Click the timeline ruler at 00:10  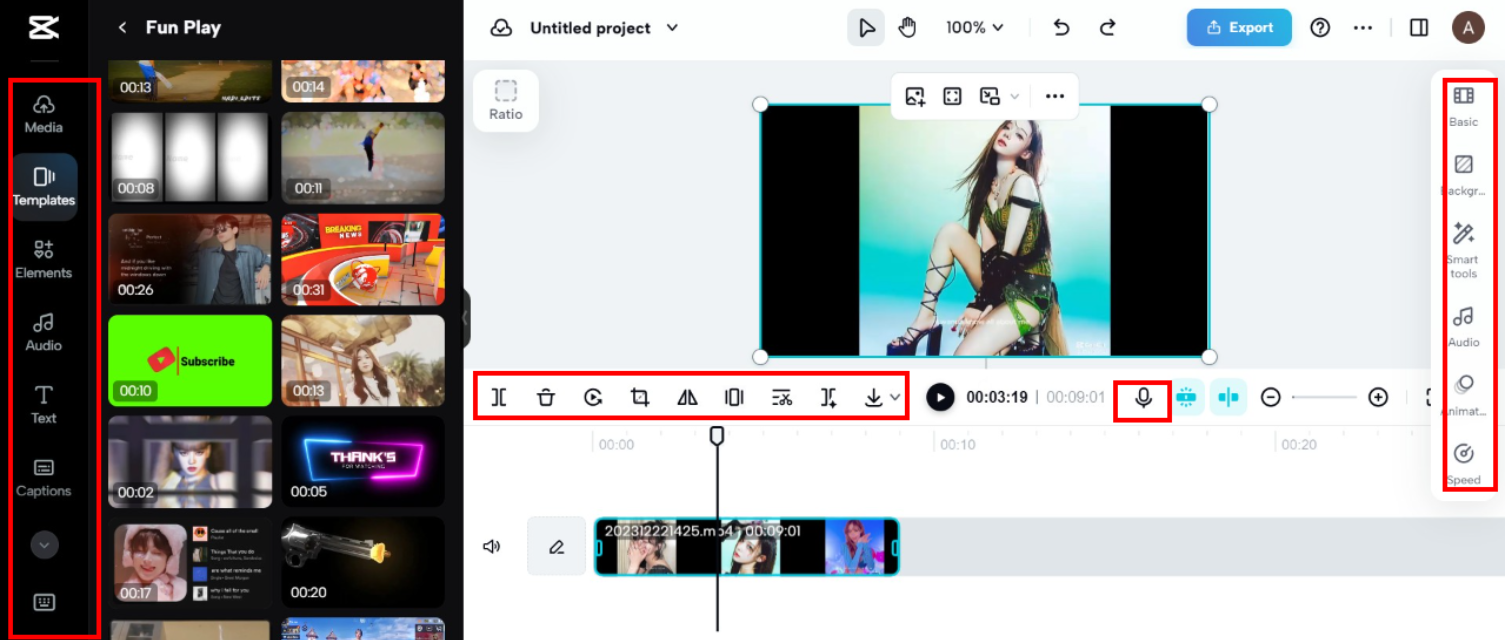957,444
